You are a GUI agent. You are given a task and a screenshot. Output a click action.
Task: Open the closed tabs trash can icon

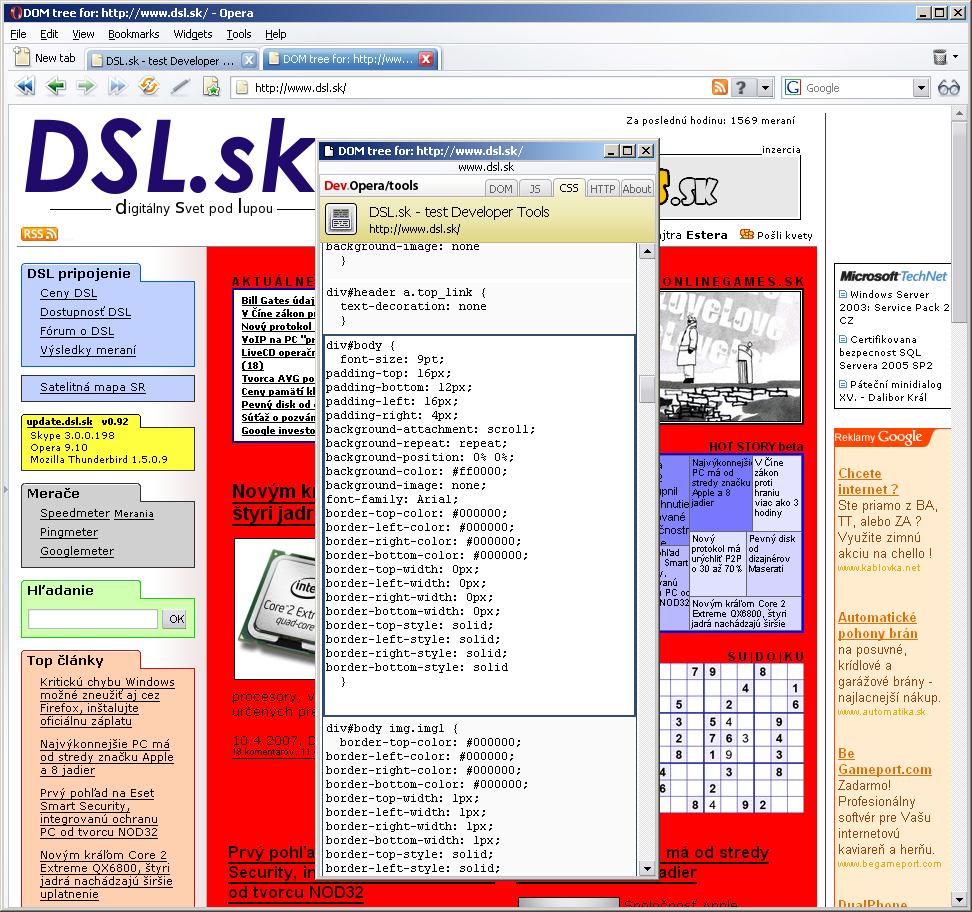click(x=940, y=58)
